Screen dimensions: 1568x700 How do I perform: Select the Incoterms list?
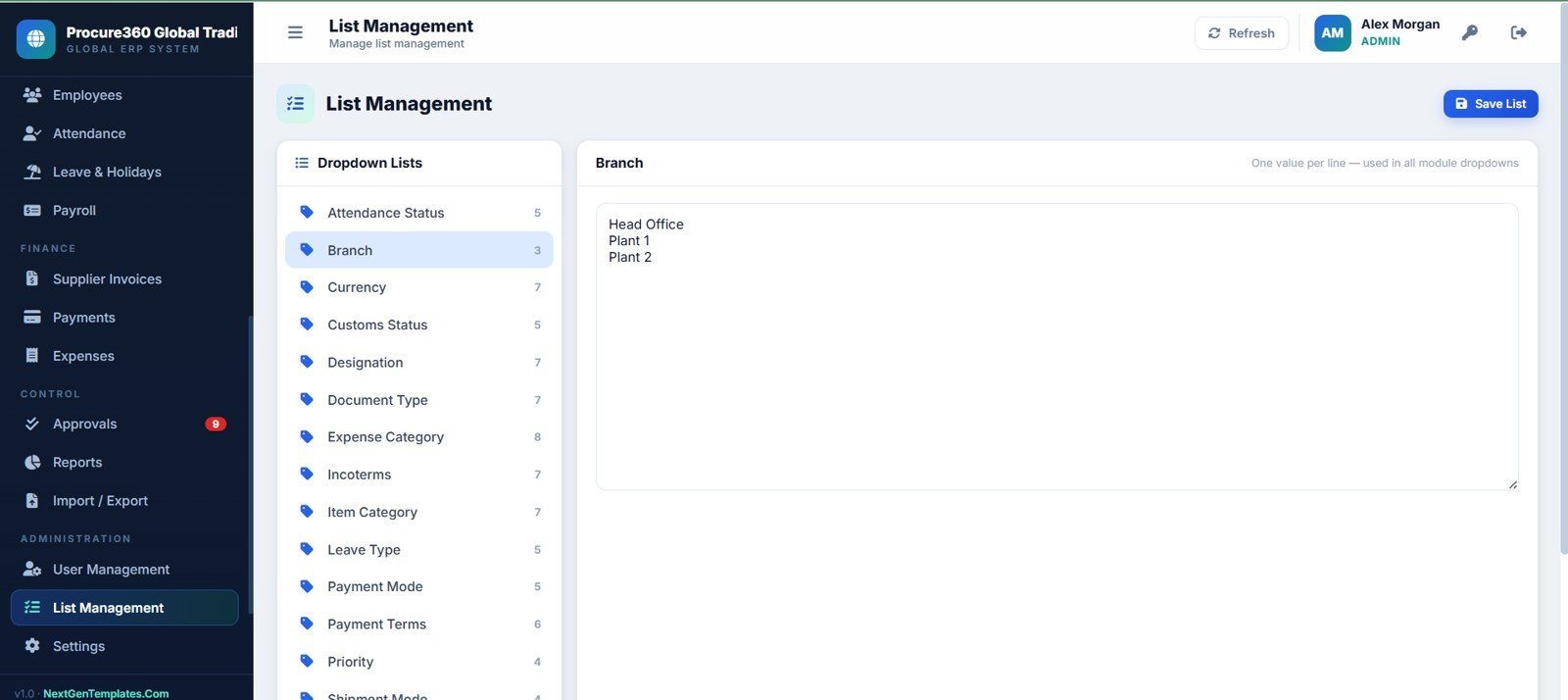tap(419, 474)
